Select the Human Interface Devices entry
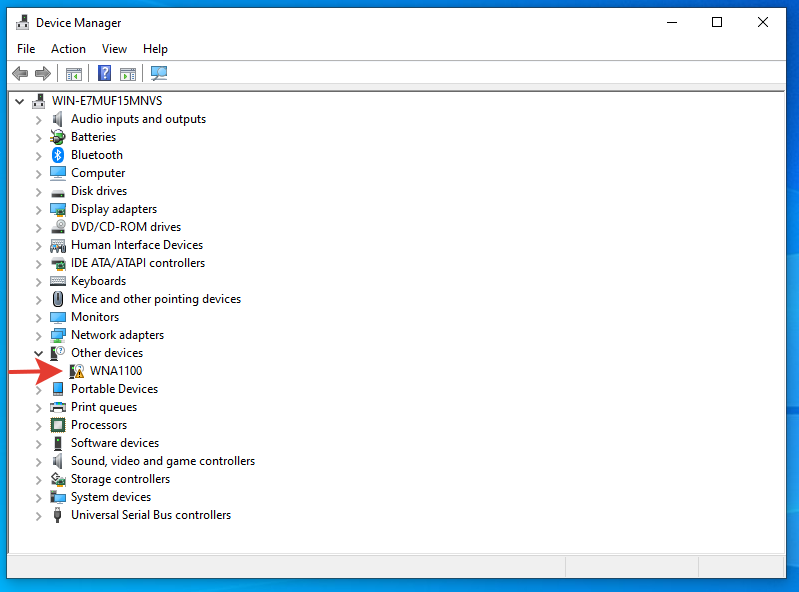This screenshot has width=799, height=592. 137,245
